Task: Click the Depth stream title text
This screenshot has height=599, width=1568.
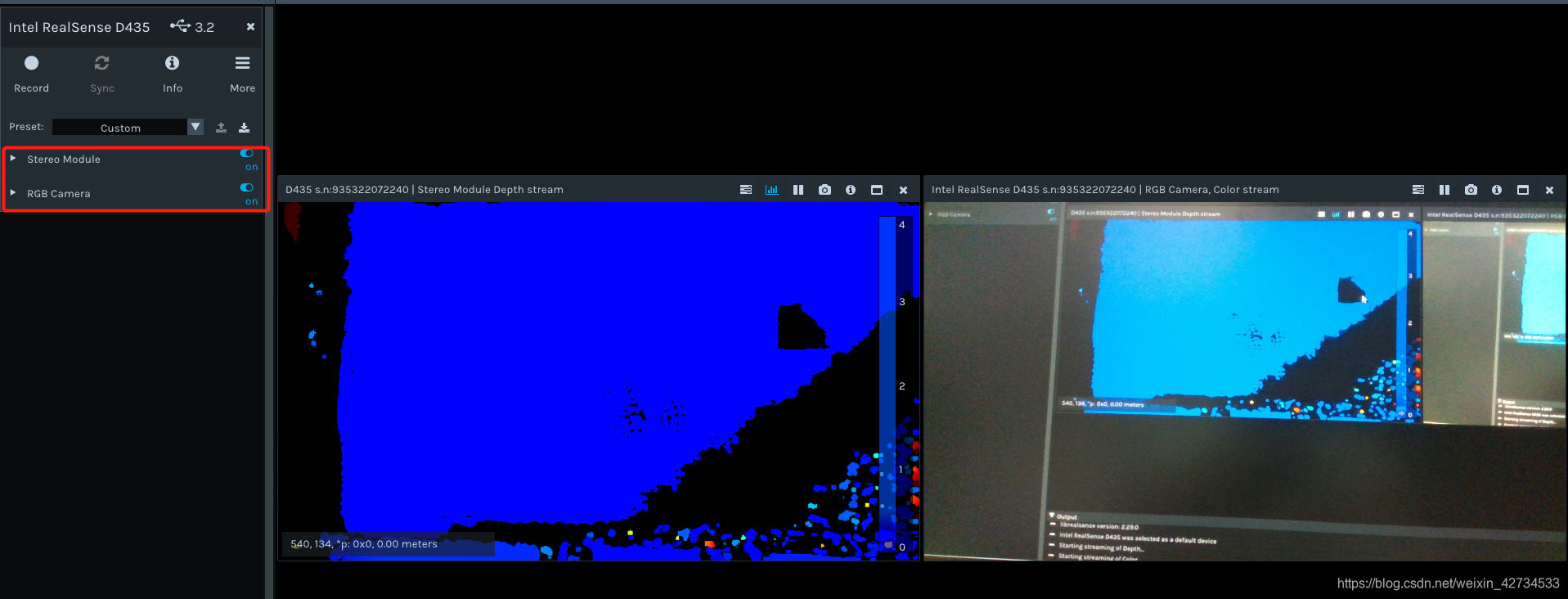Action: [424, 190]
